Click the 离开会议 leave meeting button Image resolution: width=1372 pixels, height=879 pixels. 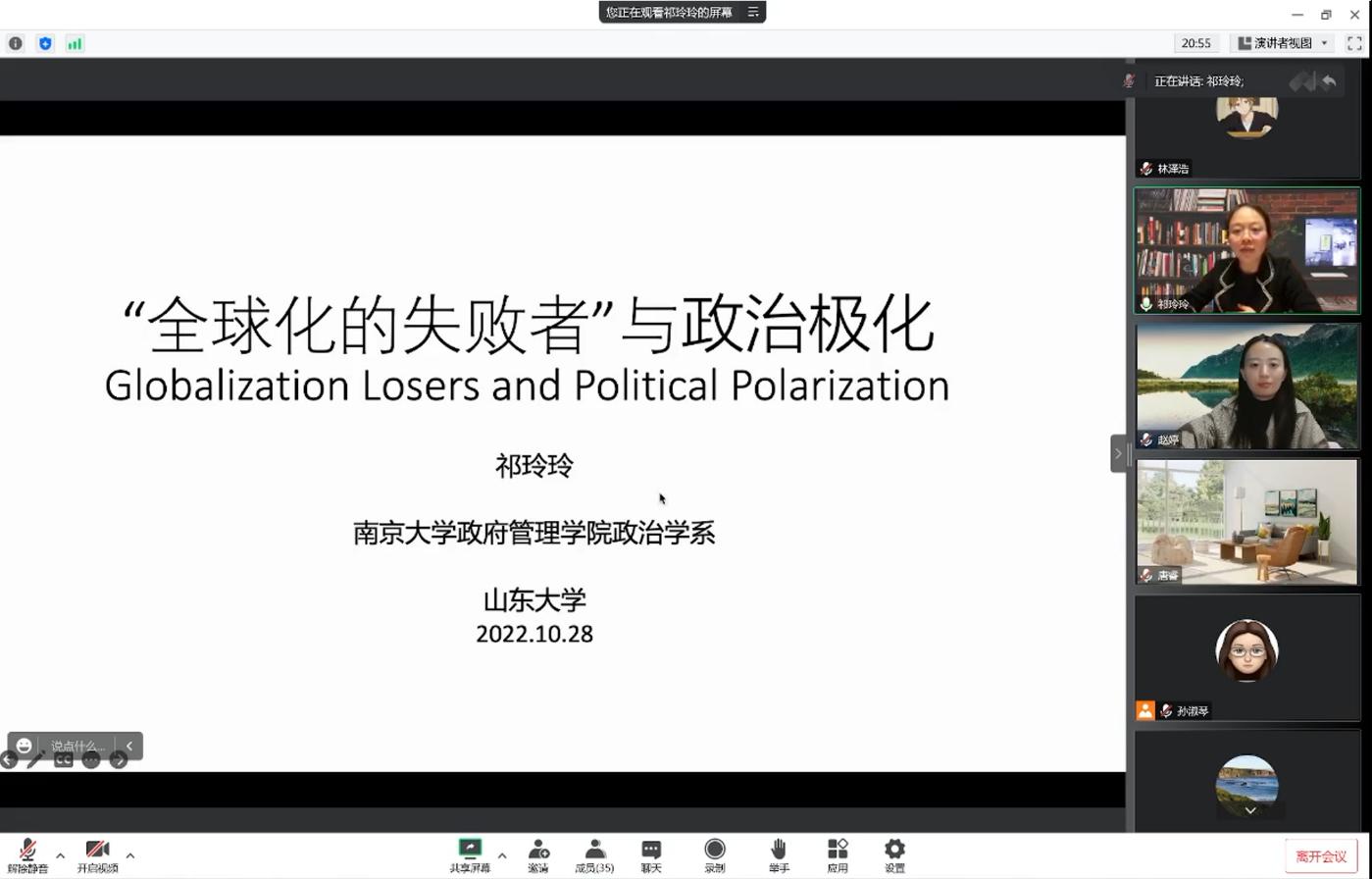1320,856
